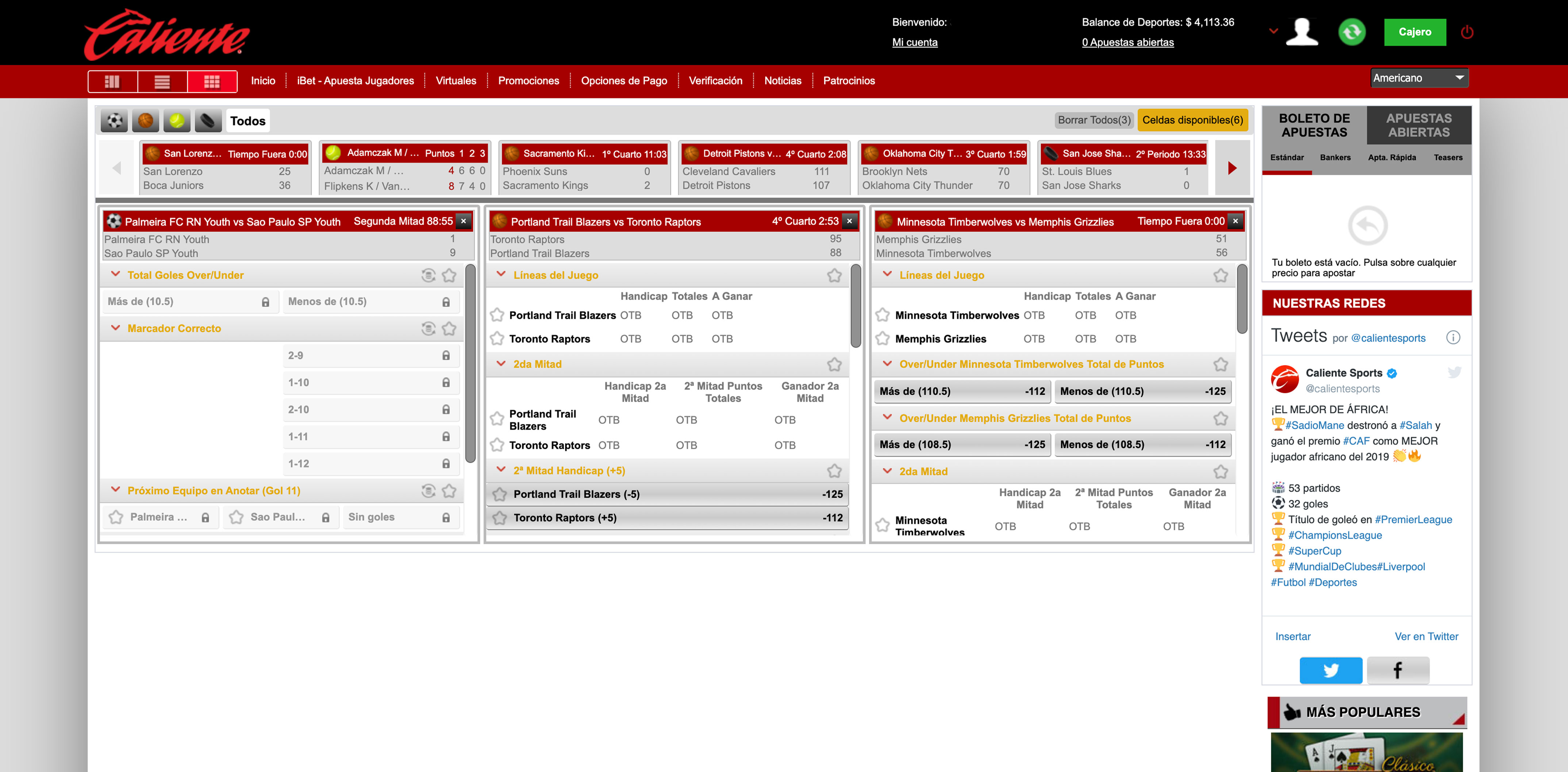Open the Virtuales menu item
Screen dimensions: 1568x772
456,80
